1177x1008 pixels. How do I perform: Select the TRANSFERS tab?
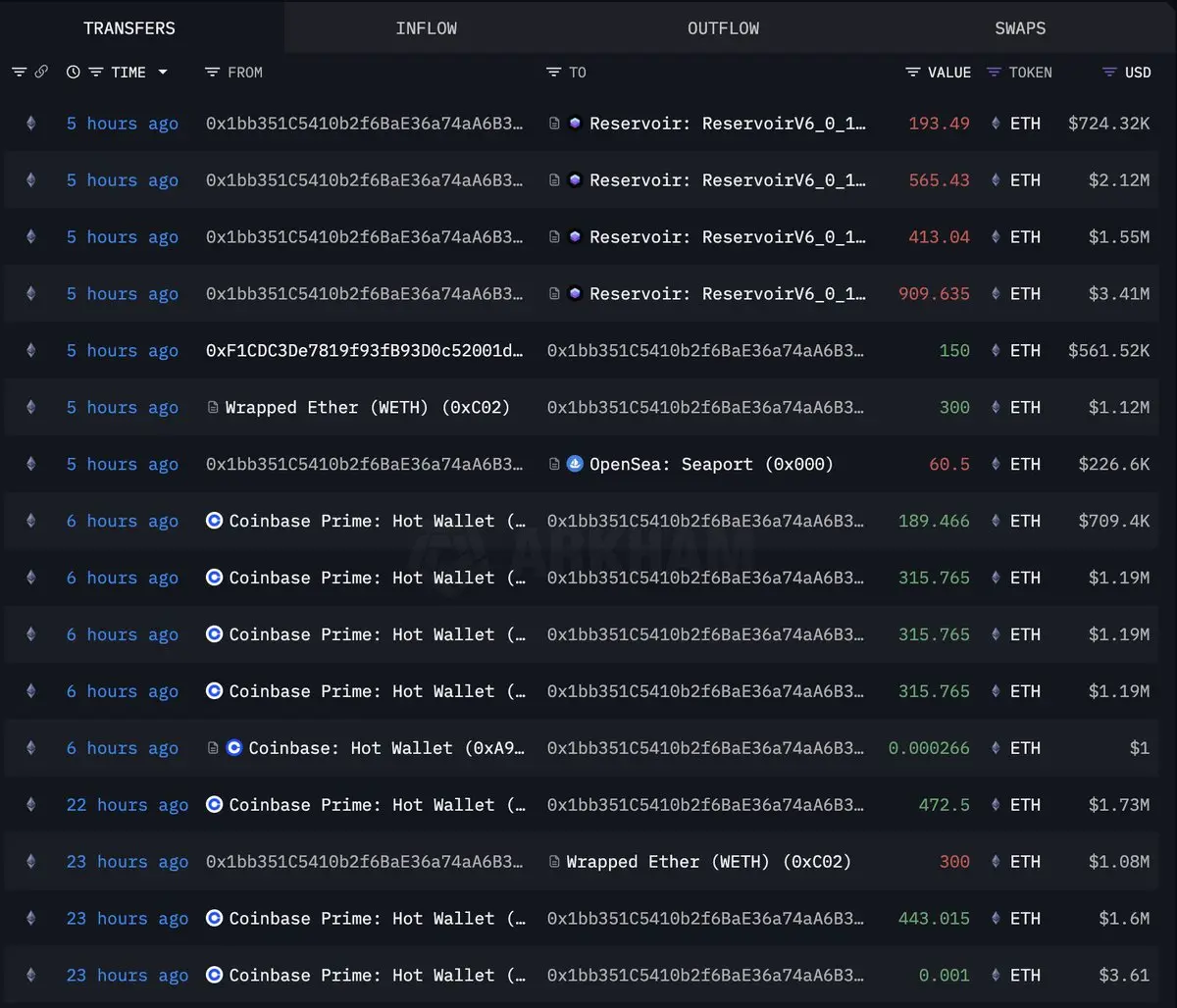pos(129,27)
